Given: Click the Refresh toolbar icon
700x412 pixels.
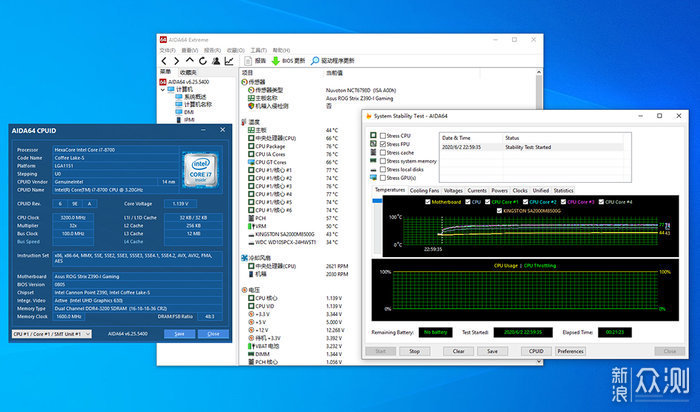Looking at the screenshot, I should tap(203, 61).
